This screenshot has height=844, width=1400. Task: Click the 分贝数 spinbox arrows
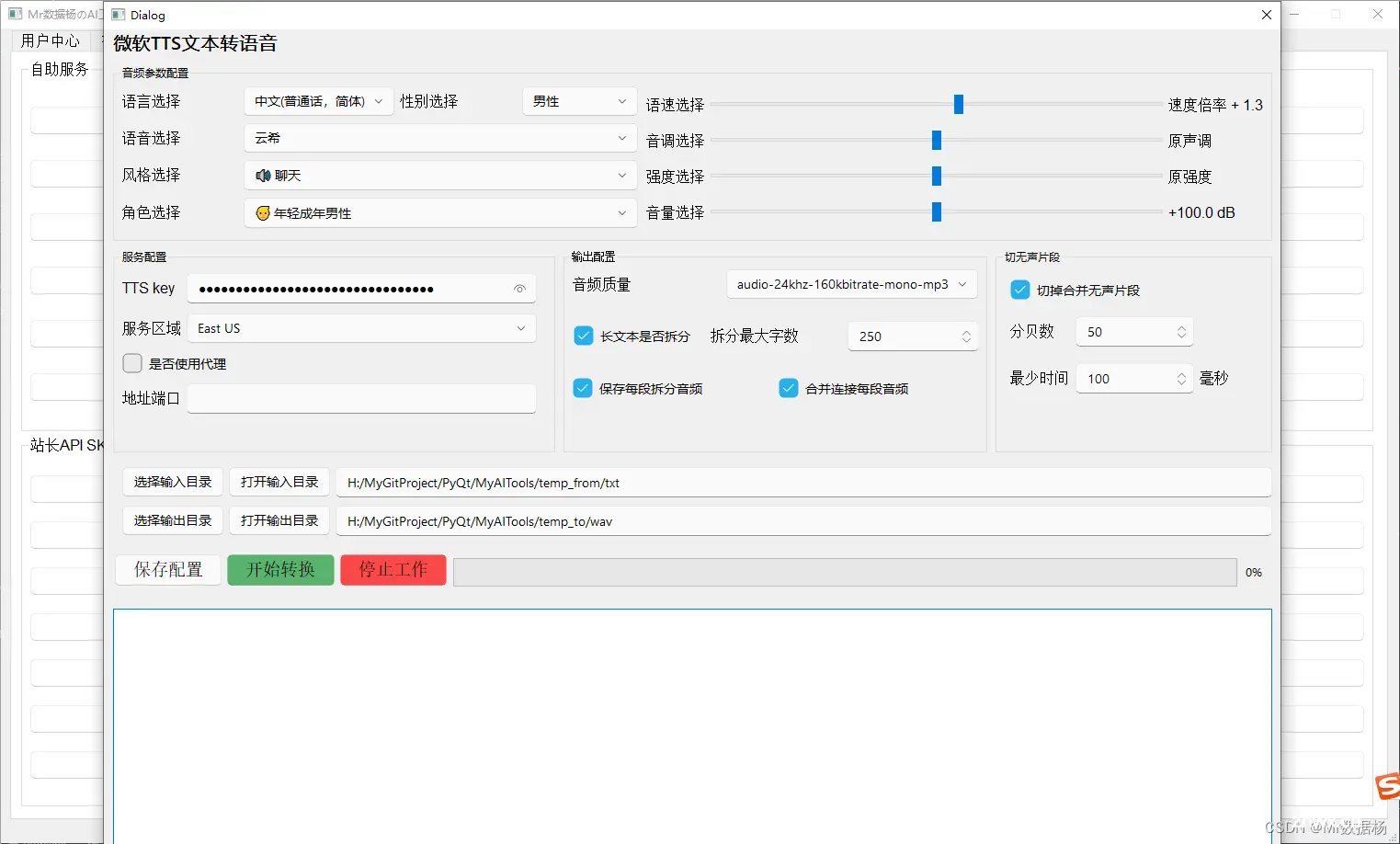coord(1181,332)
